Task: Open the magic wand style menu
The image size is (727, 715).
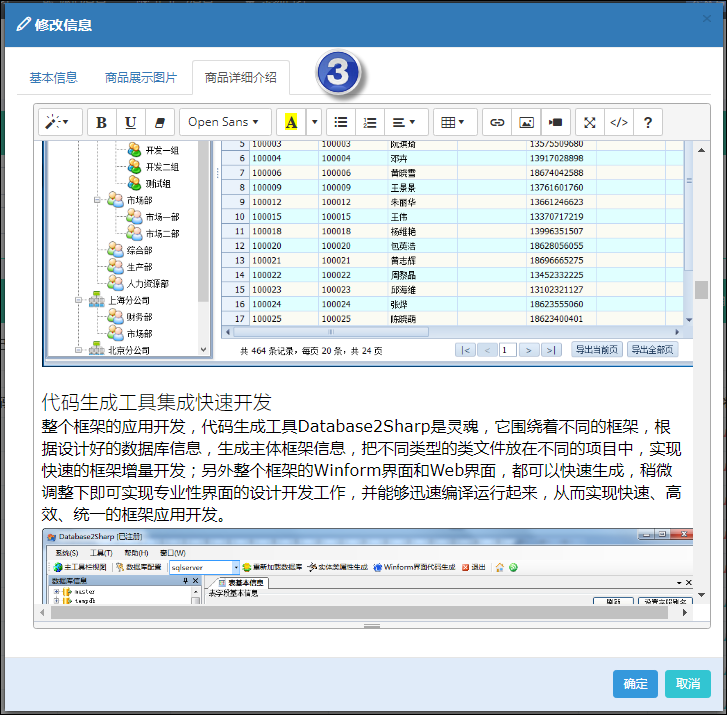Action: tap(60, 122)
